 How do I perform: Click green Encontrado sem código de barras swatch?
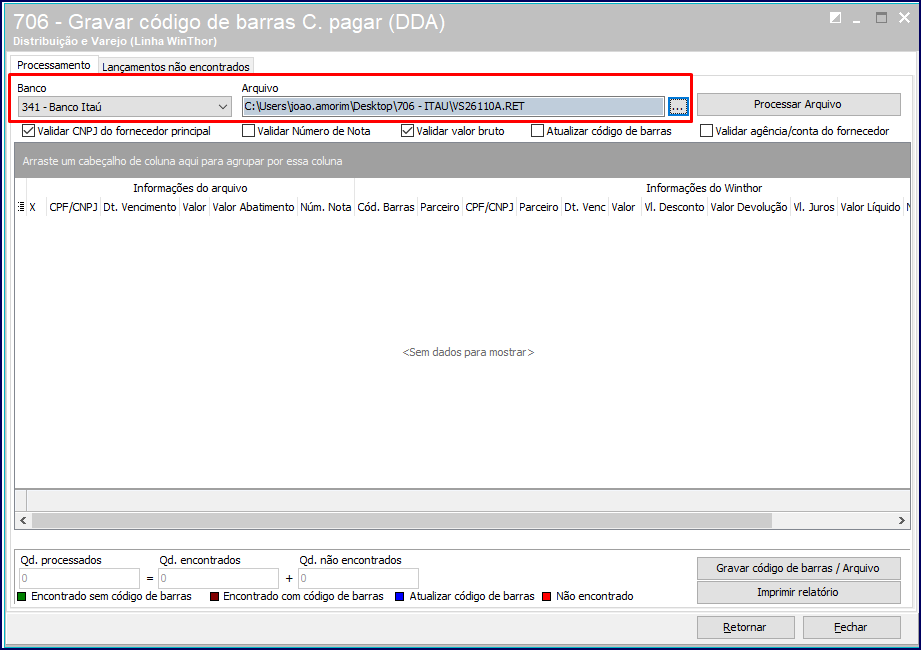22,597
